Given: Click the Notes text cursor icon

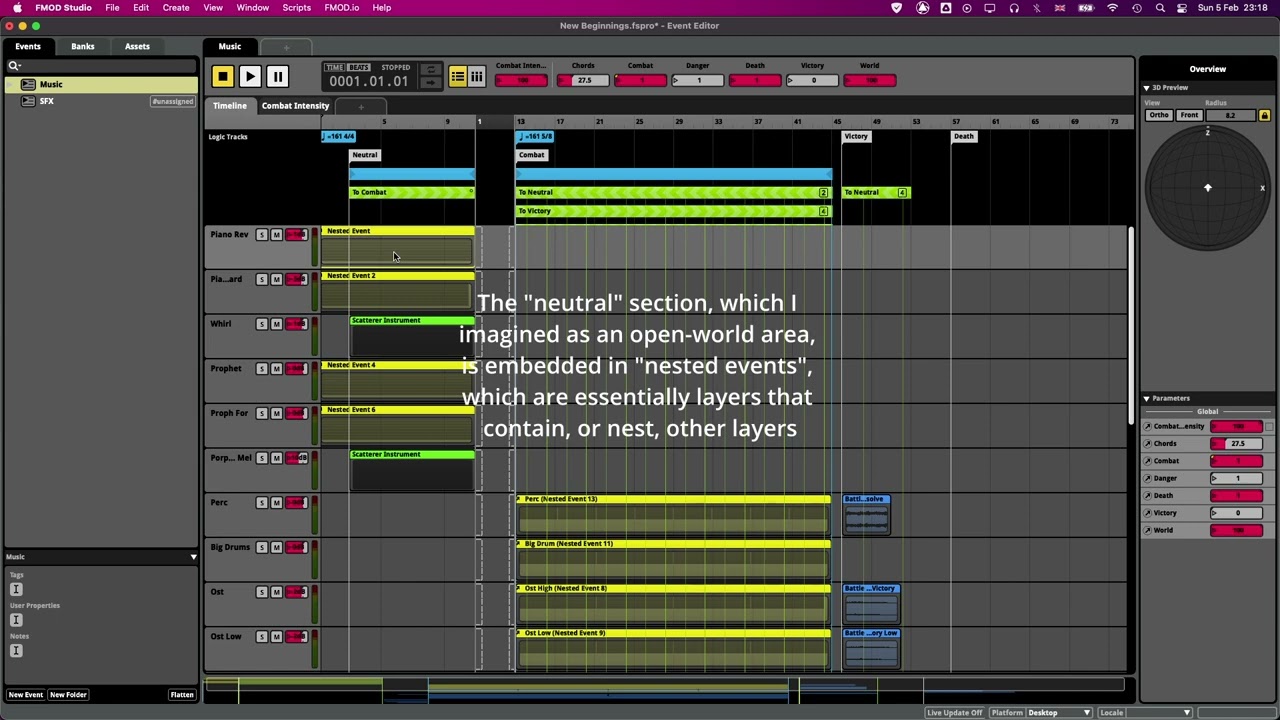Looking at the screenshot, I should 16,651.
